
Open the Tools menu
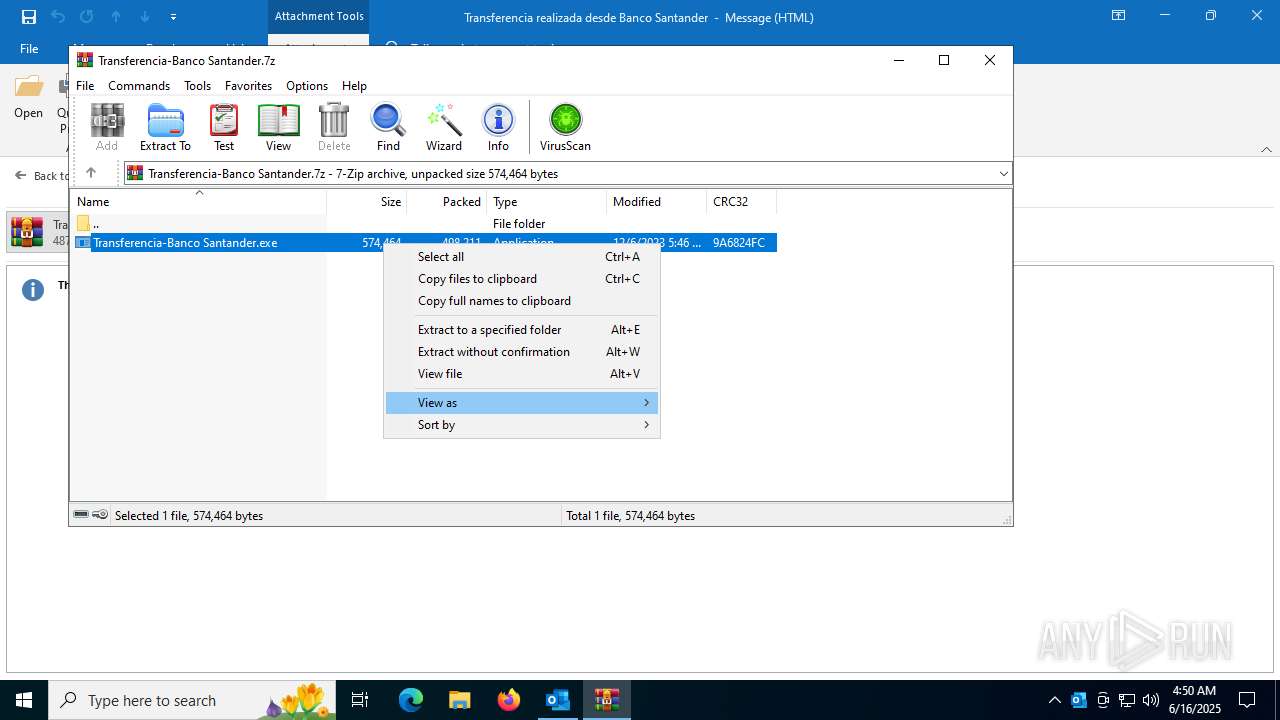pyautogui.click(x=197, y=86)
